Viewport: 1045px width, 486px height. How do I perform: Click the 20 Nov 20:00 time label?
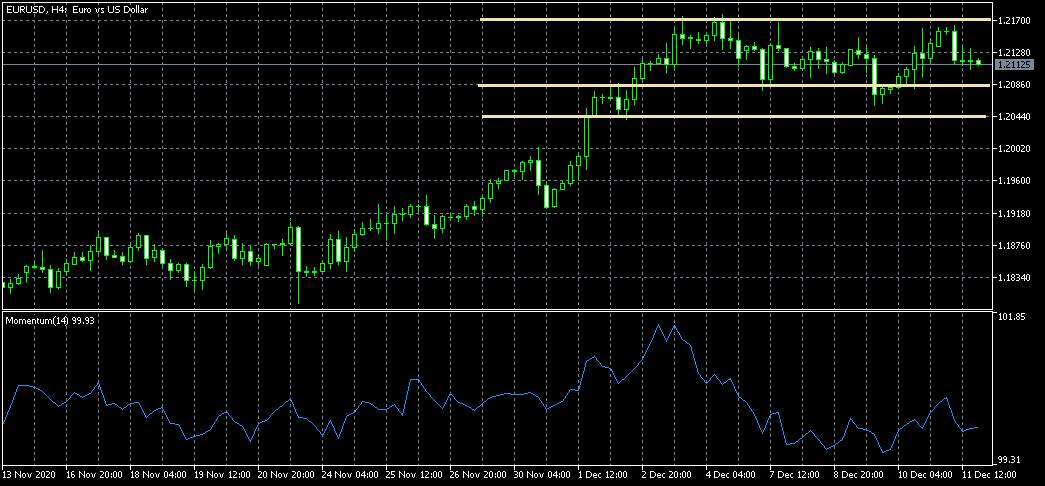[x=287, y=475]
